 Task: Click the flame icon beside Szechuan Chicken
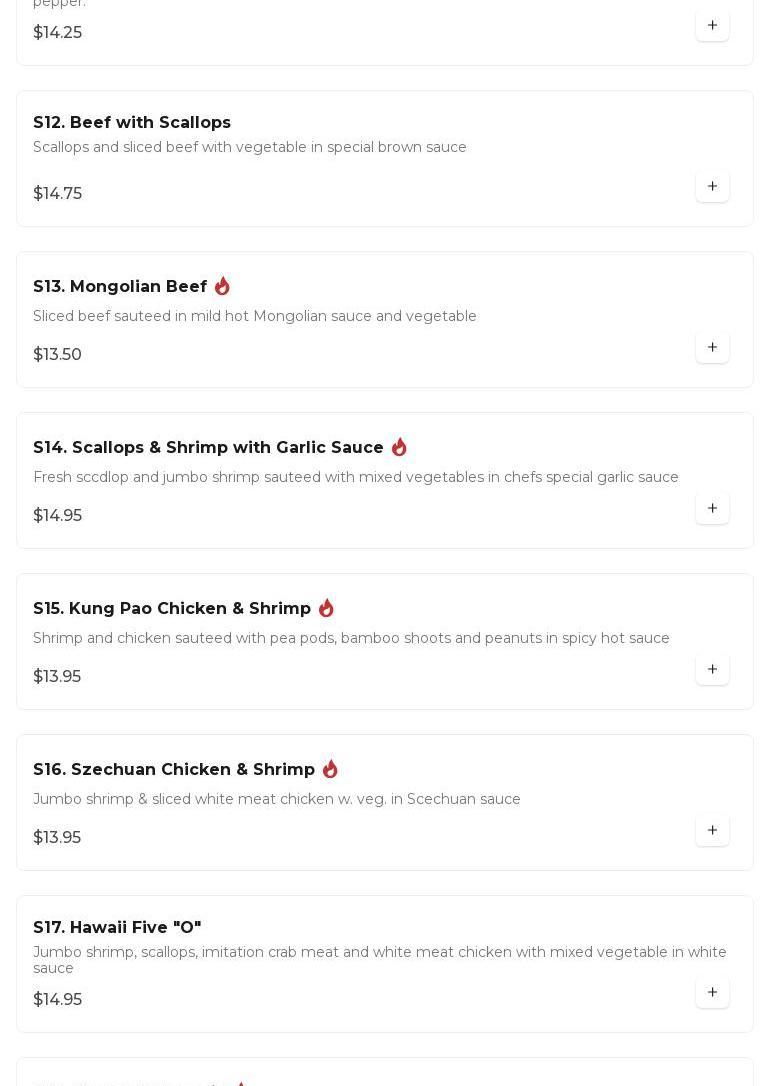coord(330,769)
